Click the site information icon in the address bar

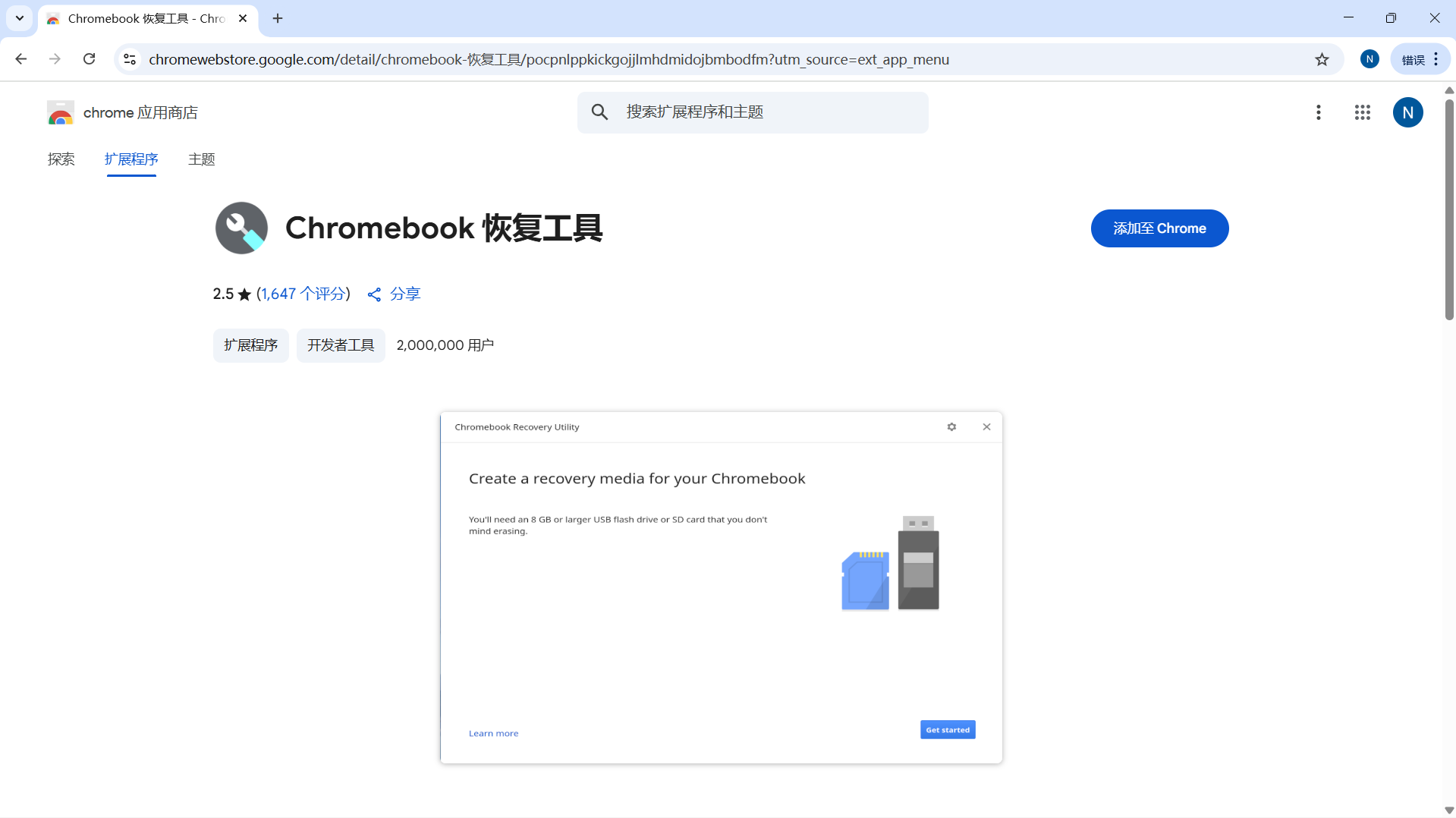pos(129,59)
